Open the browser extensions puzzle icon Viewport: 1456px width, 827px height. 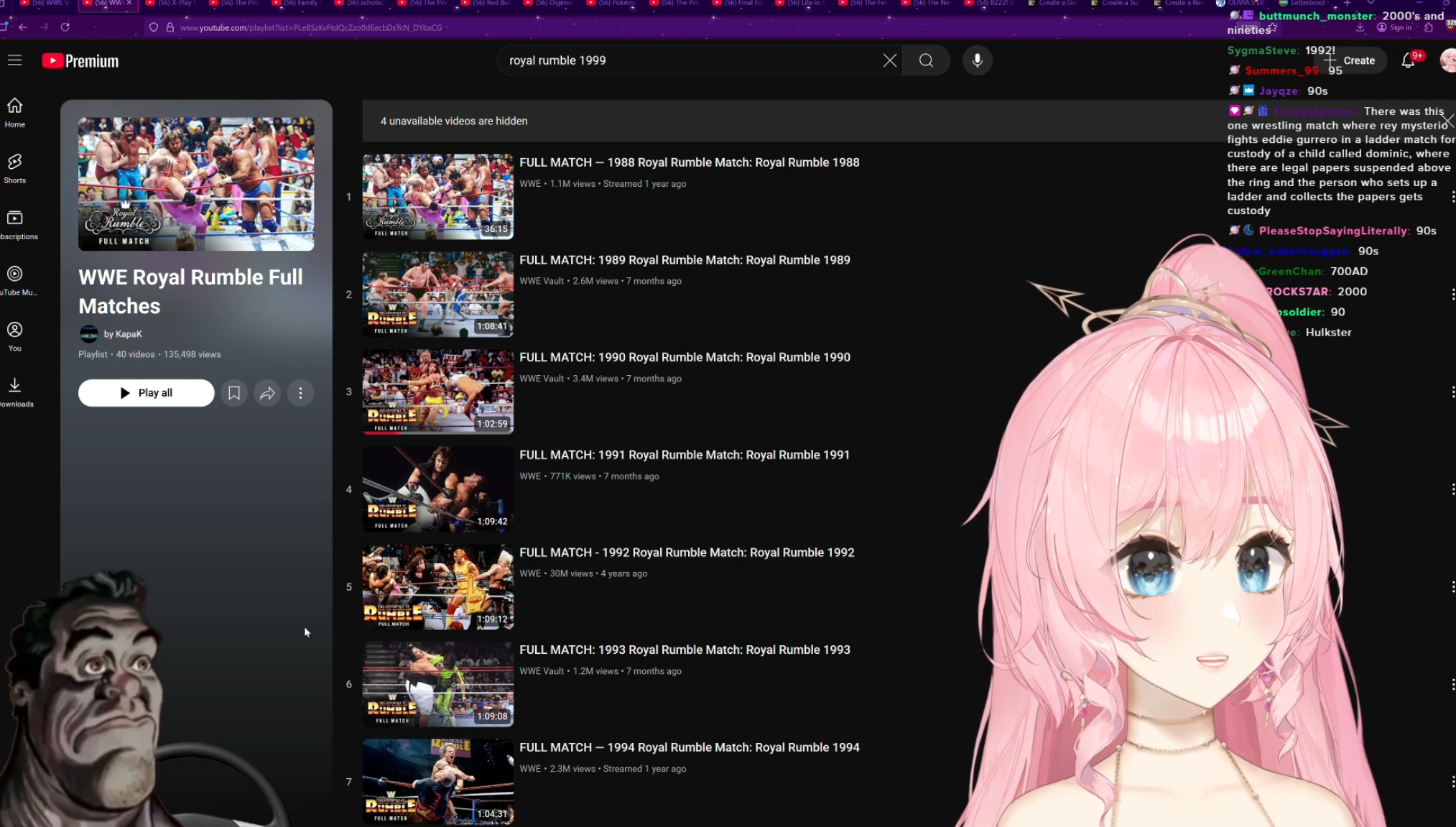[1429, 27]
